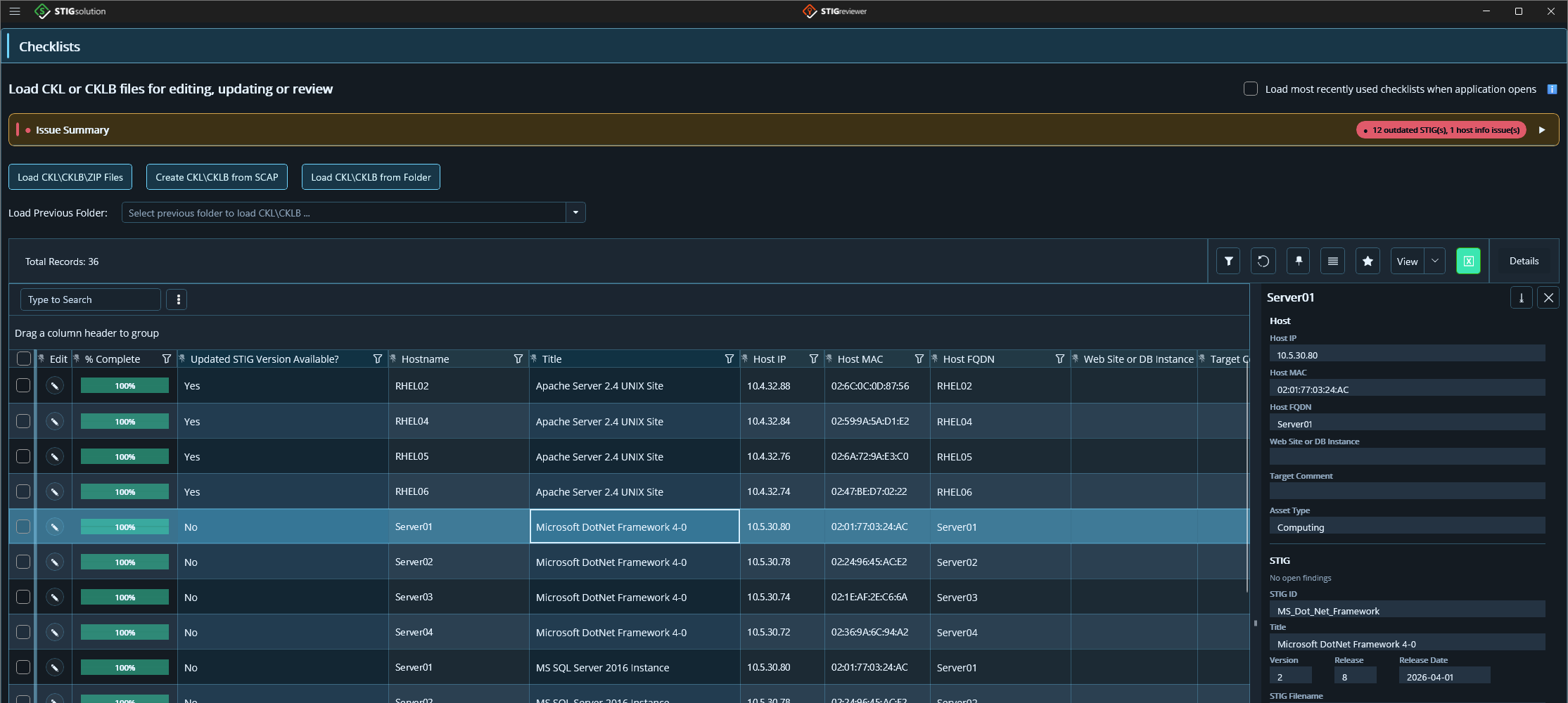Select the MS SQL Server 2016 Instance title cell for Server01

pyautogui.click(x=634, y=667)
